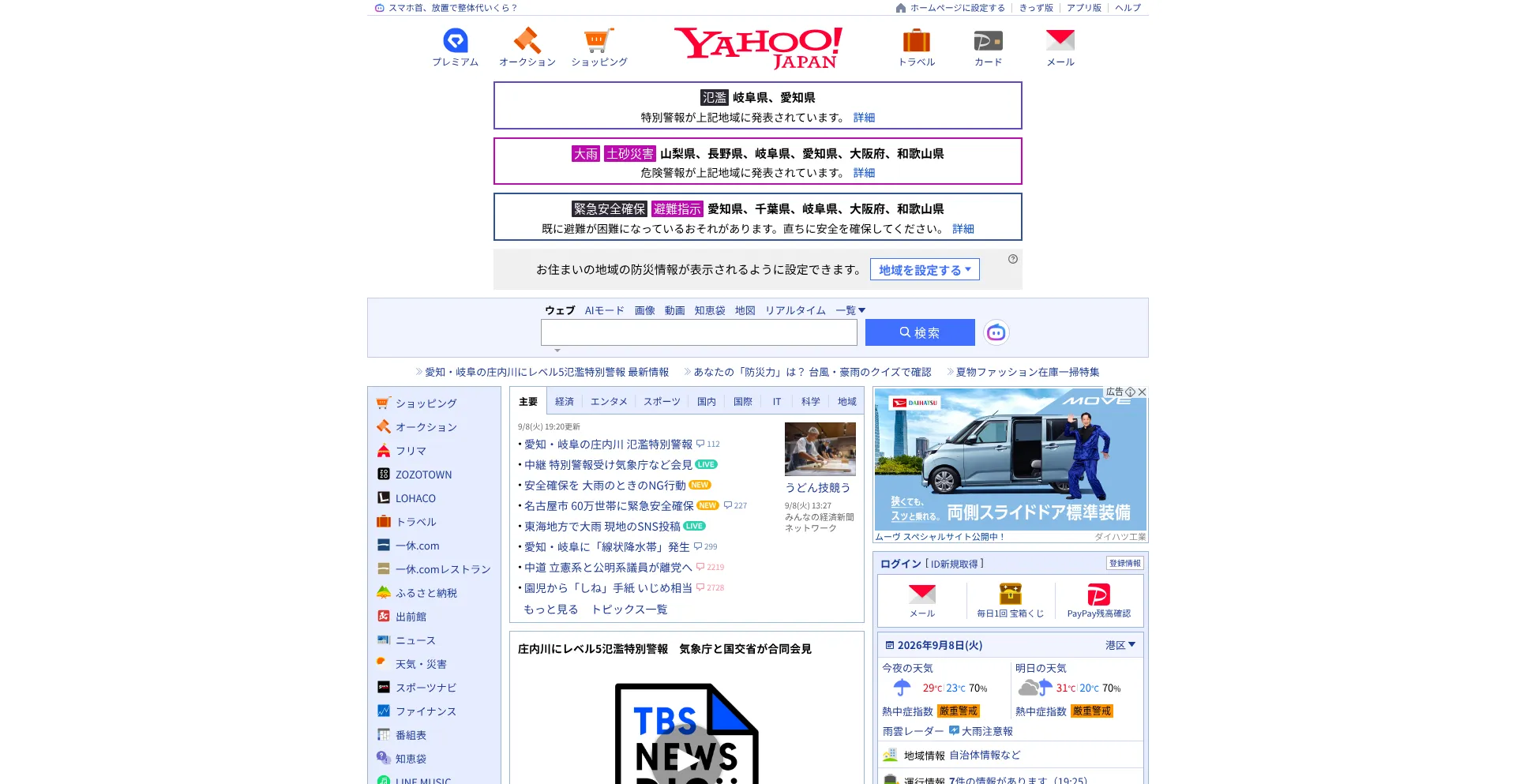The width and height of the screenshot is (1516, 784).
Task: Click the 毎日1回 宝箱くじ treasure chest icon
Action: click(x=1011, y=594)
